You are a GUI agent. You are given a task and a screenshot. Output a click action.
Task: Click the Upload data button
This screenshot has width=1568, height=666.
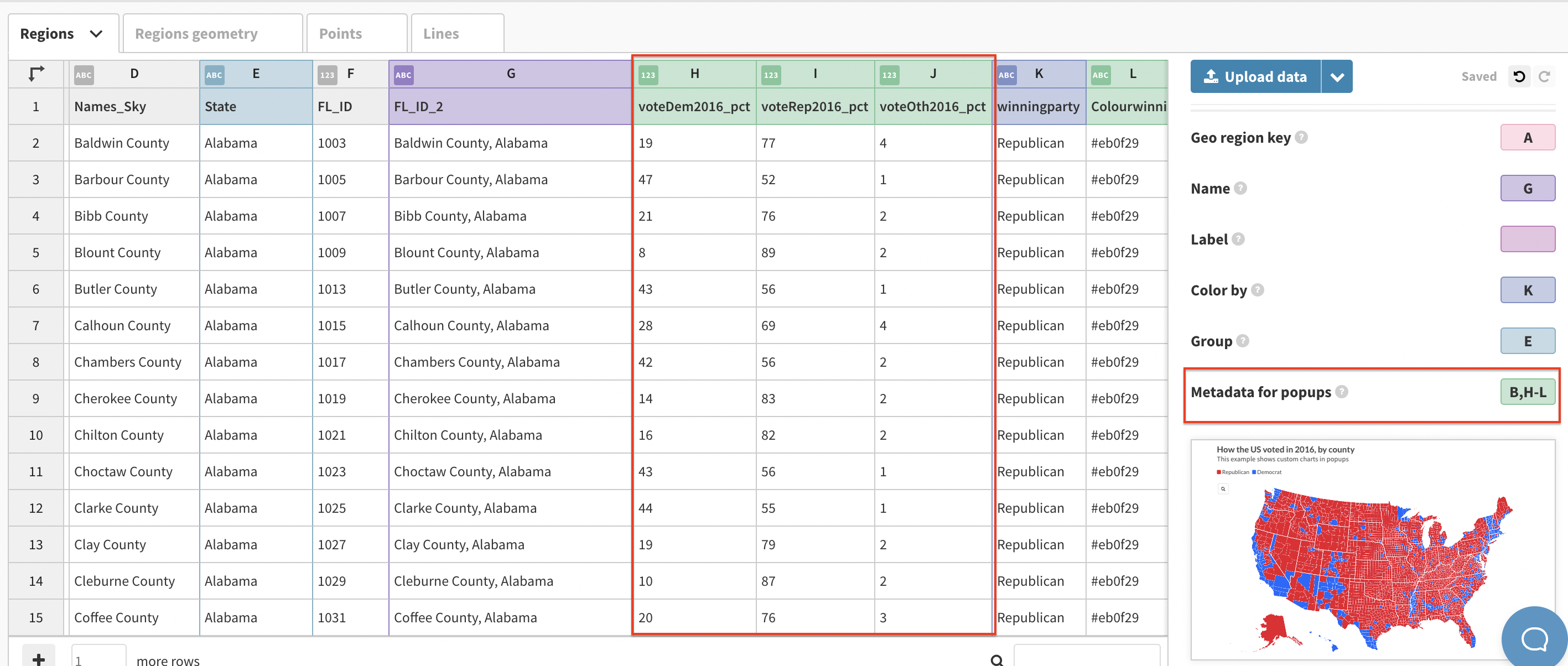[x=1256, y=77]
